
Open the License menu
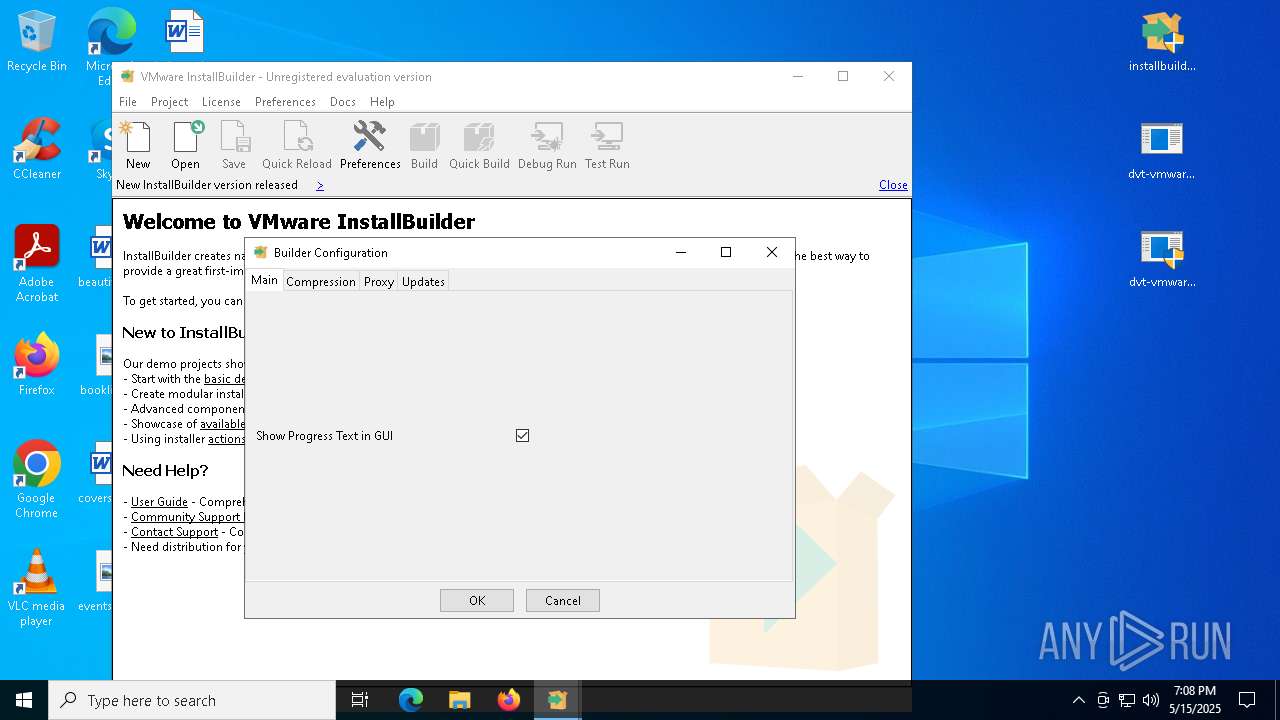pos(221,102)
